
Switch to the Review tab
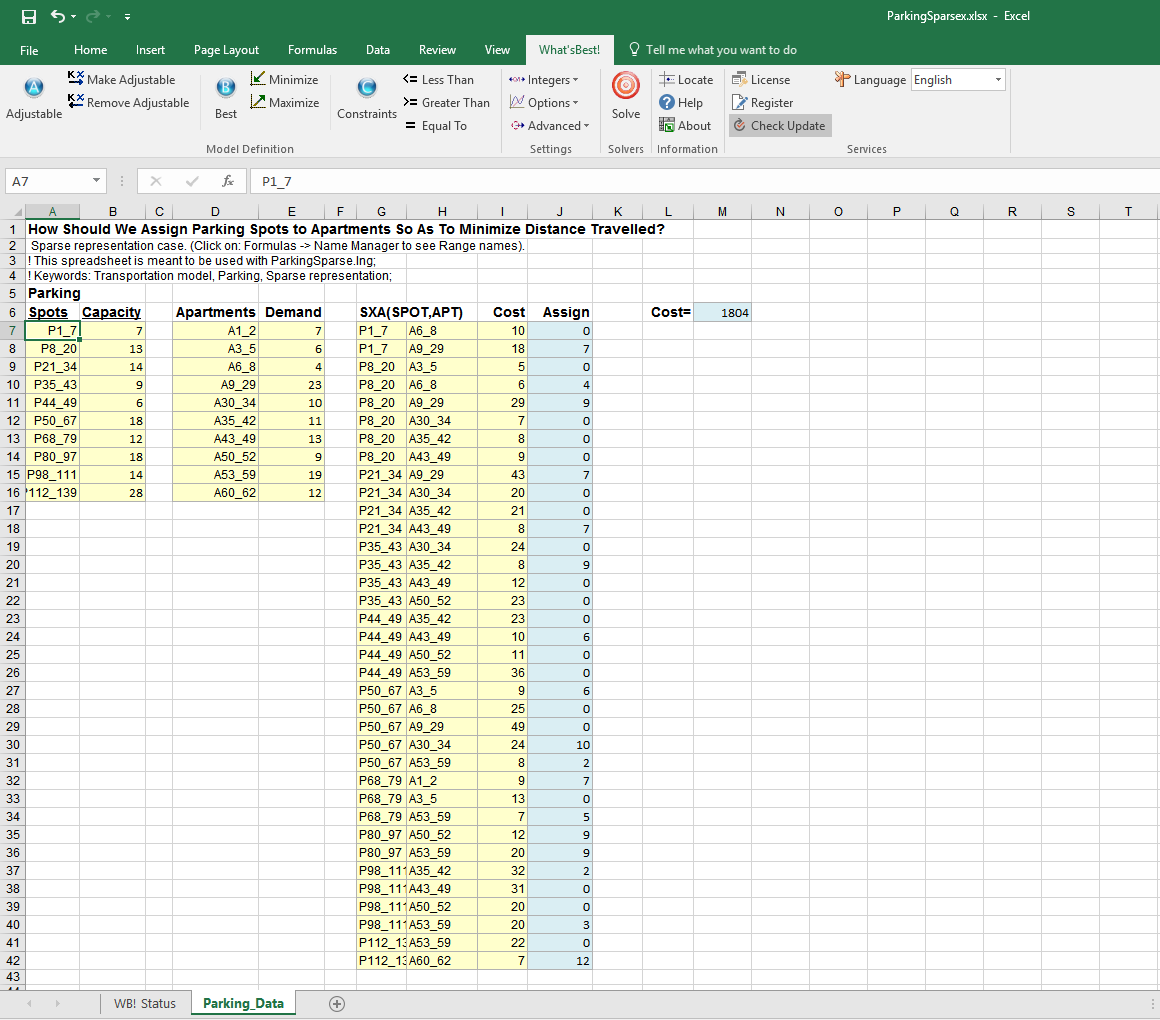tap(437, 50)
